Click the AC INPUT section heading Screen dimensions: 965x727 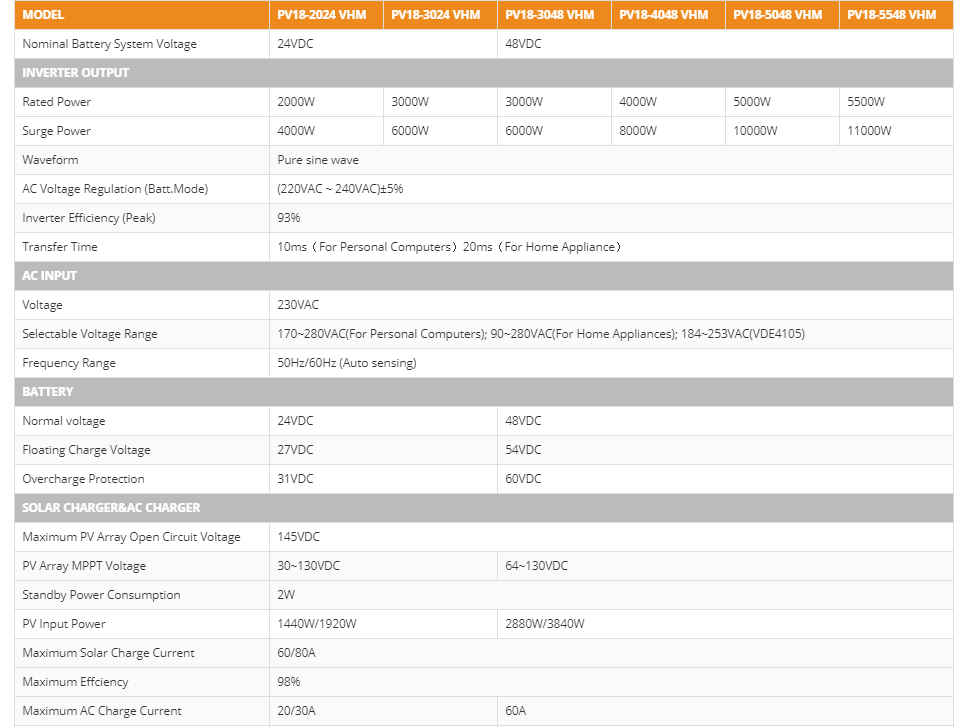click(x=49, y=276)
